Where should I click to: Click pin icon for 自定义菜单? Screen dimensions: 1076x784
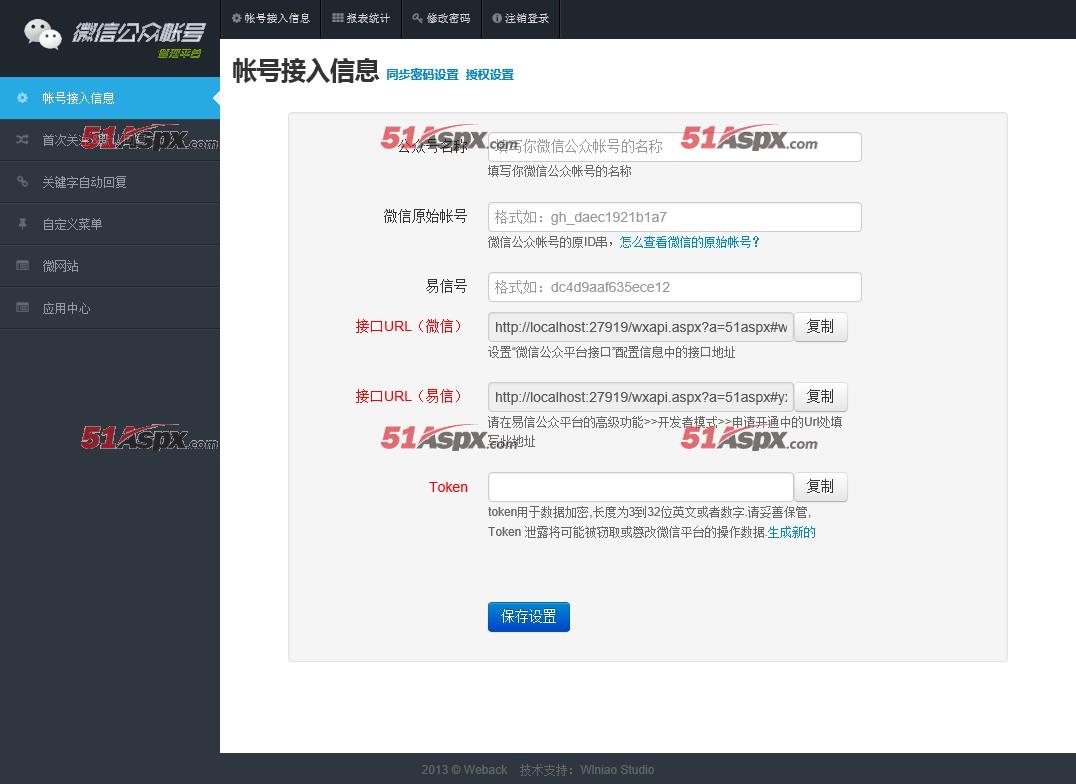(23, 224)
